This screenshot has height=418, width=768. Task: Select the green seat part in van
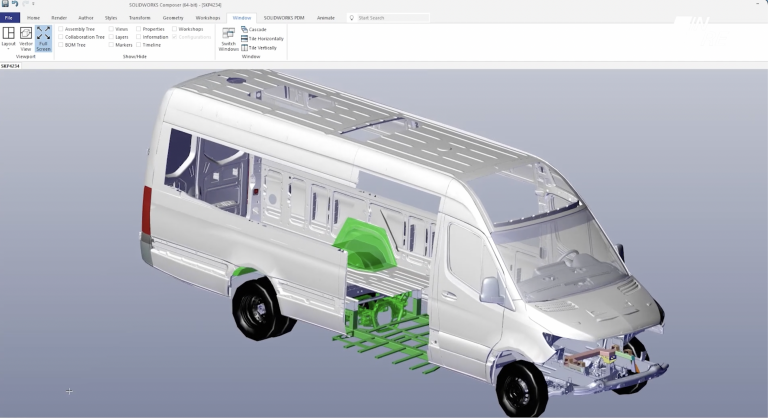point(363,244)
